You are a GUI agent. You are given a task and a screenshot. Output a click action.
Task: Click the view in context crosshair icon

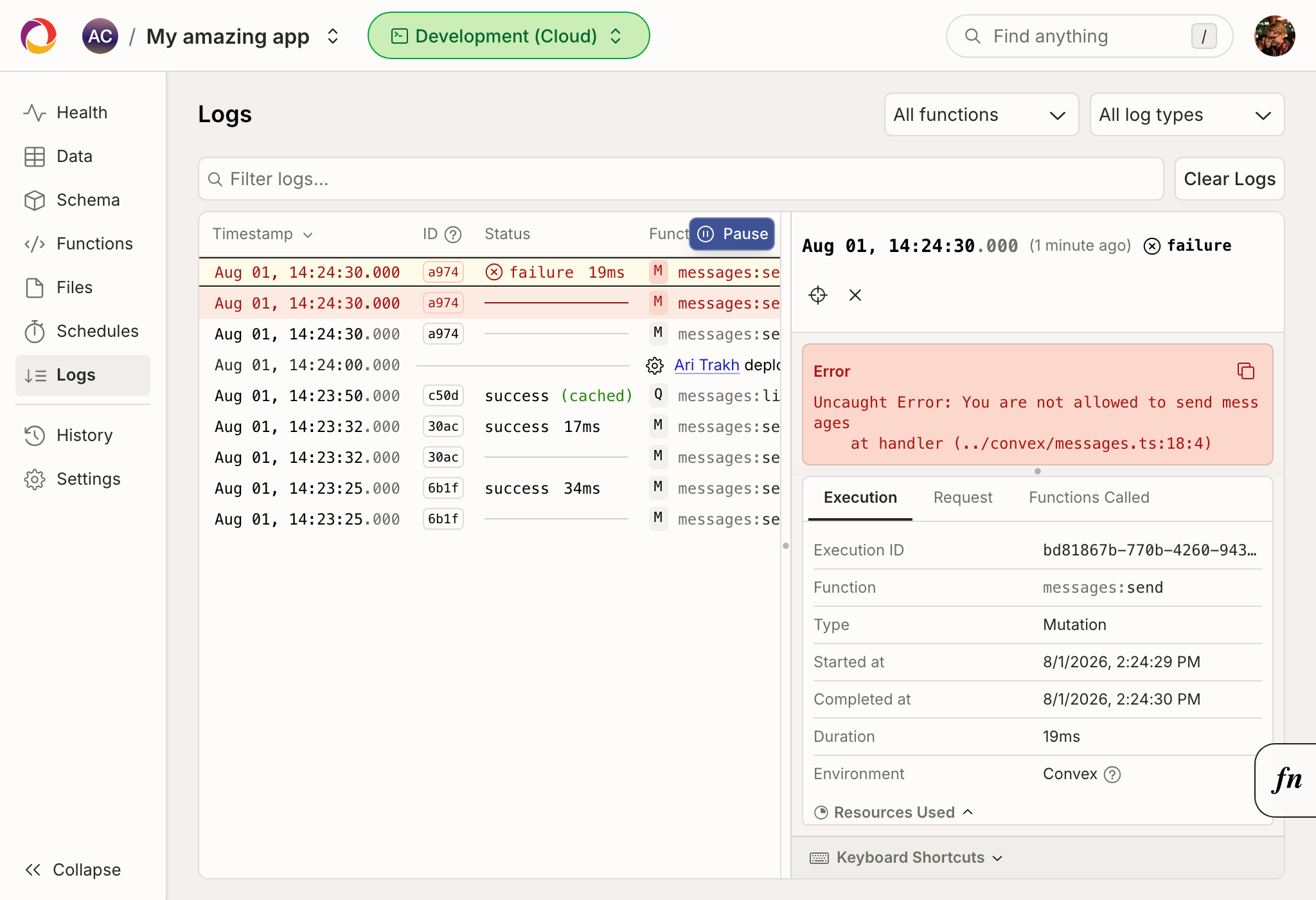(818, 295)
